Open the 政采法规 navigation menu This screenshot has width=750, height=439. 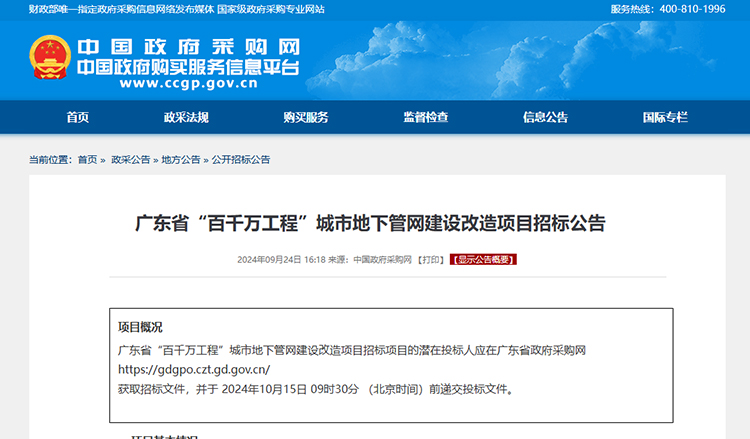tap(186, 117)
